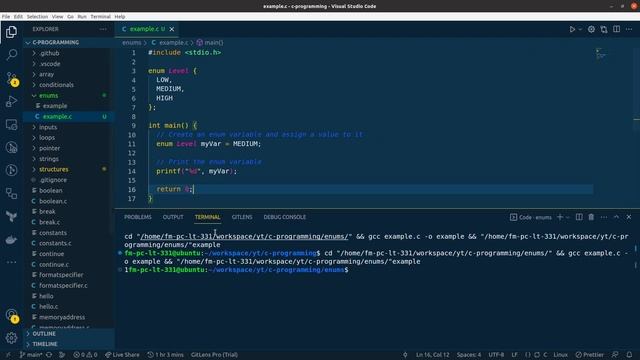The image size is (640, 360).
Task: Open the Remote Explorer view
Action: pos(11,124)
